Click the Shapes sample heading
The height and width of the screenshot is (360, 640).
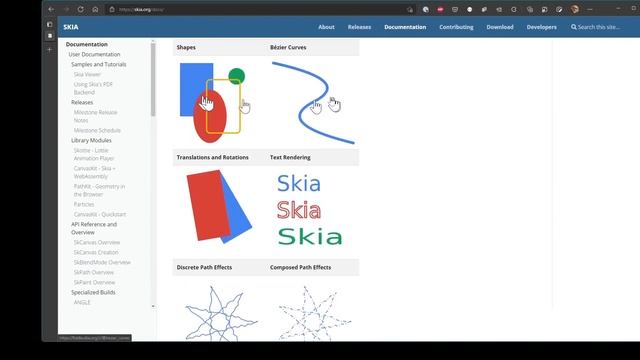(186, 47)
